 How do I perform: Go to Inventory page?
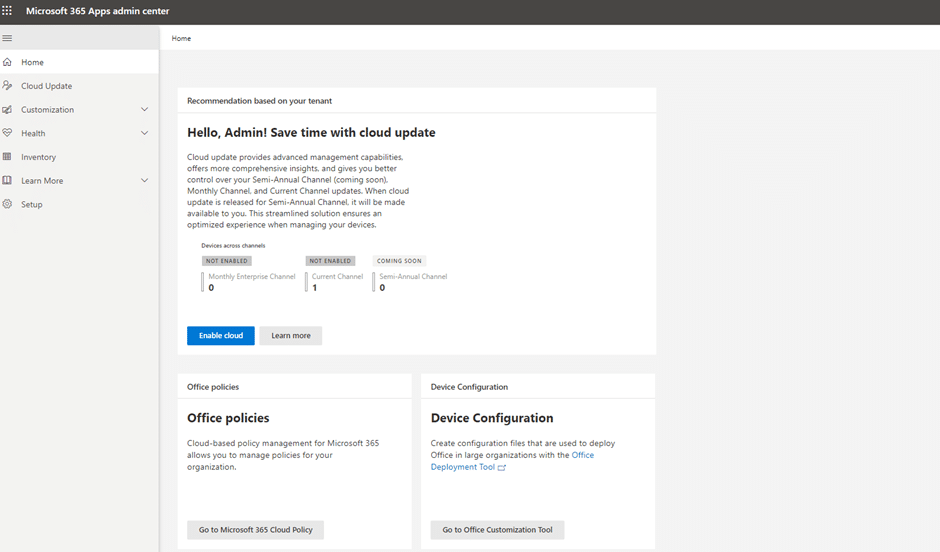pyautogui.click(x=79, y=157)
